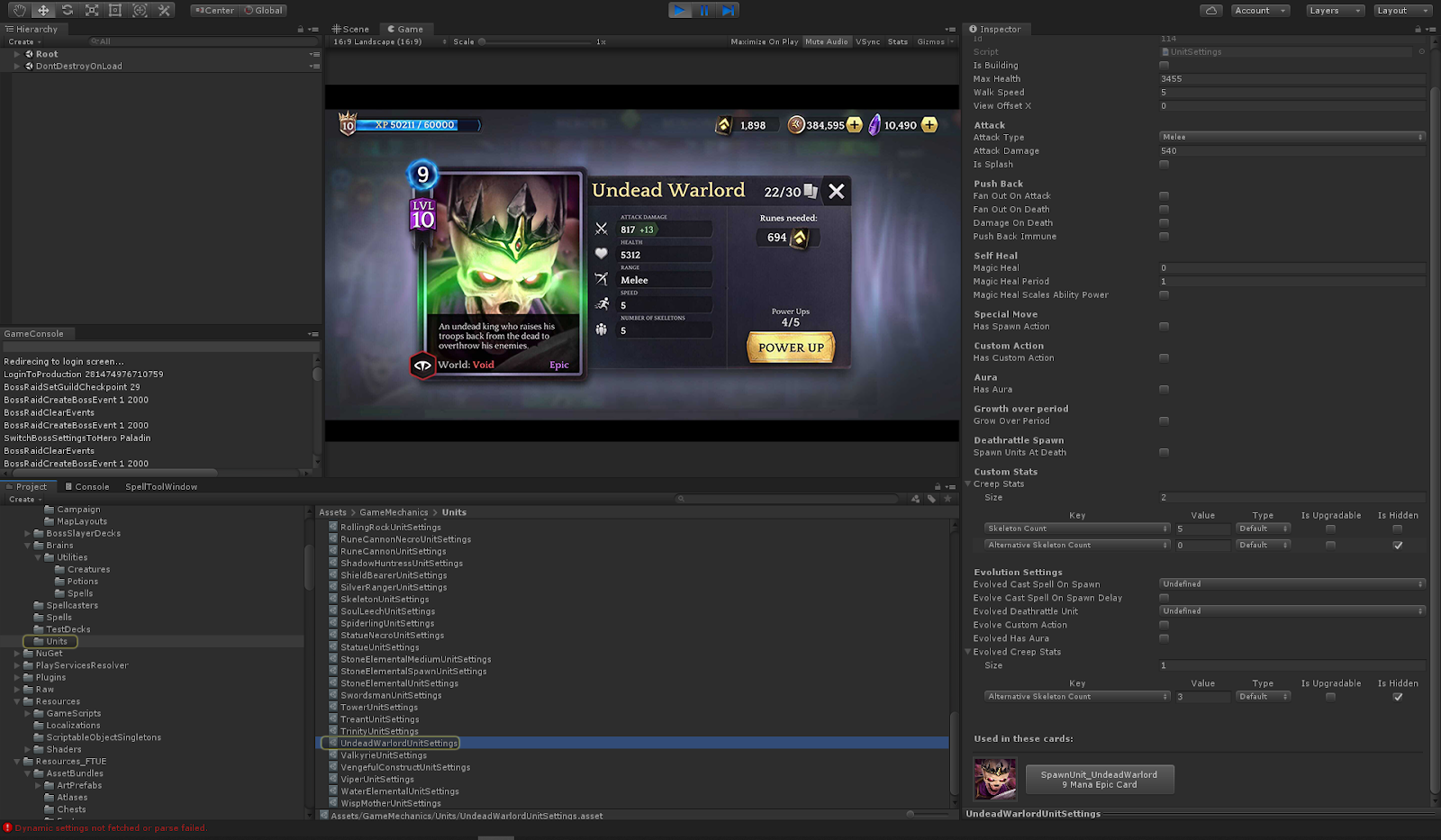Toggle the Inspector lock icon
1441x840 pixels.
click(x=1418, y=30)
